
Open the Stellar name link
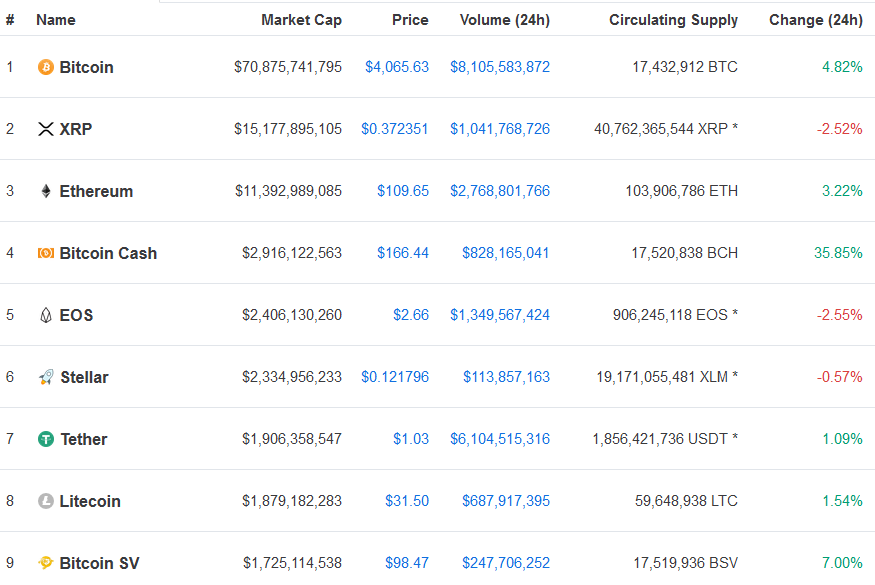pyautogui.click(x=84, y=377)
